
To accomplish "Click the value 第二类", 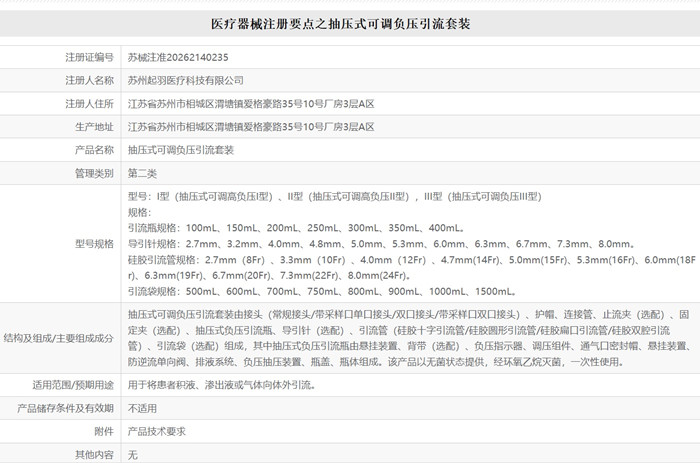I will (142, 173).
